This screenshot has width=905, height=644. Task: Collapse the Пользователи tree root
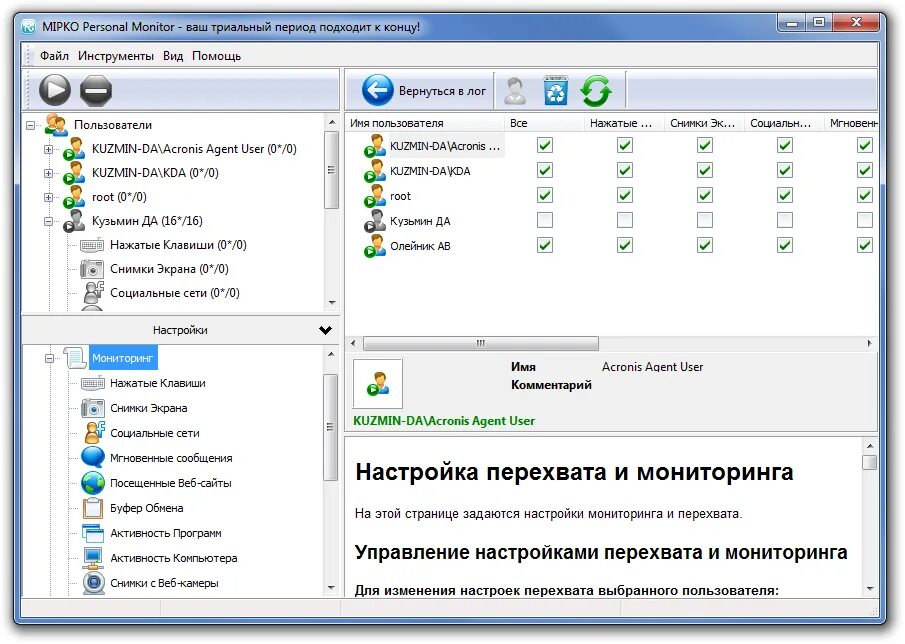31,125
